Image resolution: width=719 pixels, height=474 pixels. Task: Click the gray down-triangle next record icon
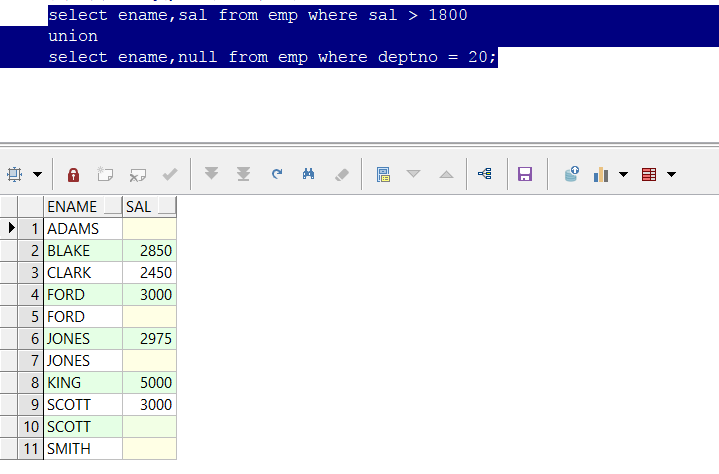(414, 173)
